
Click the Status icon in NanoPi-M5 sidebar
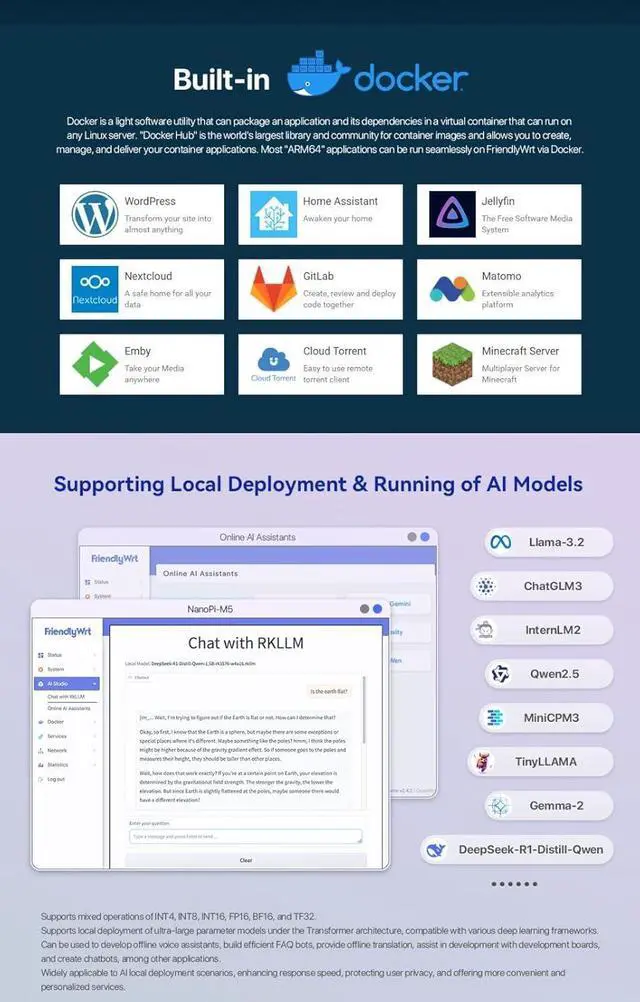coord(41,655)
